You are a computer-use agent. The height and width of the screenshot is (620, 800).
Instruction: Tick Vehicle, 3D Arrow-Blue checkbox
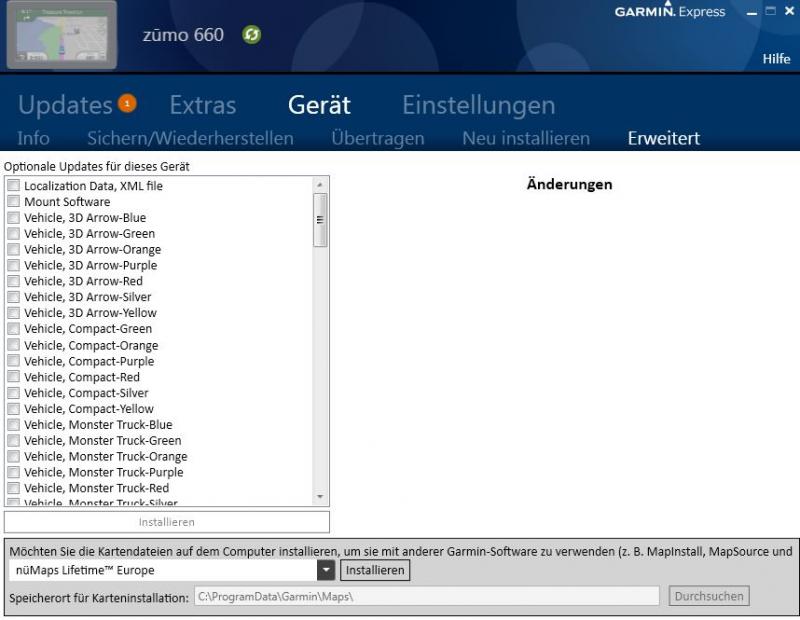coord(13,218)
